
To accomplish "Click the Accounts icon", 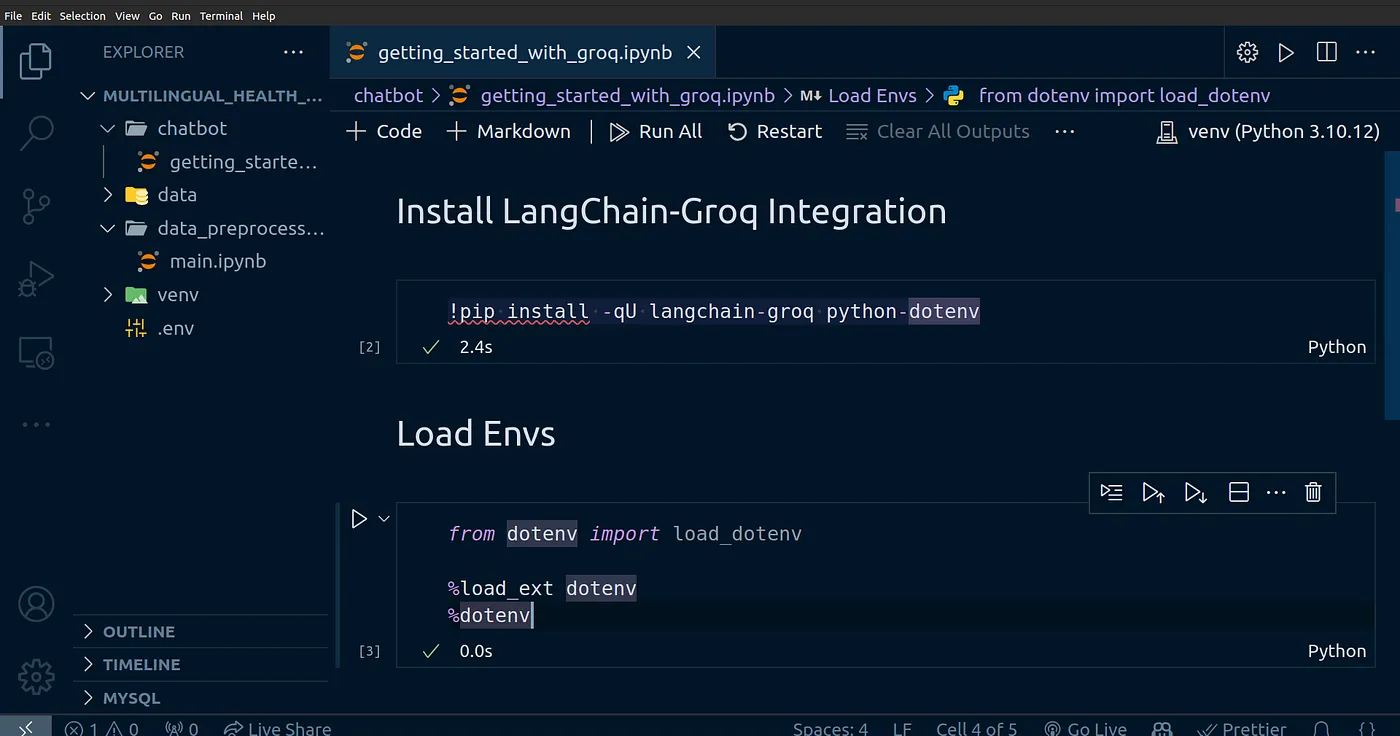I will click(x=36, y=605).
